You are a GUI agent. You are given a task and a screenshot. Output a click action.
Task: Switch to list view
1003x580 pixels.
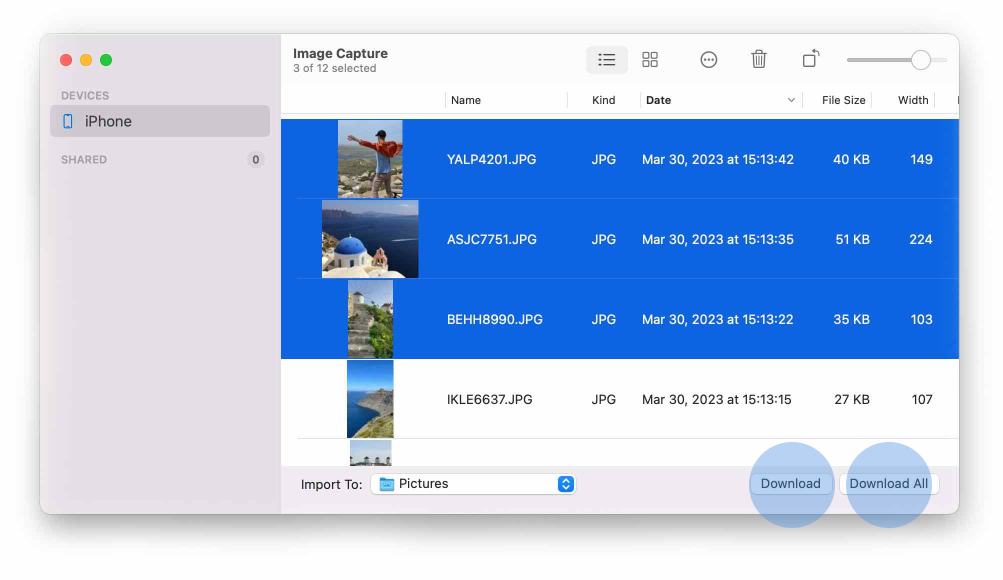[606, 59]
